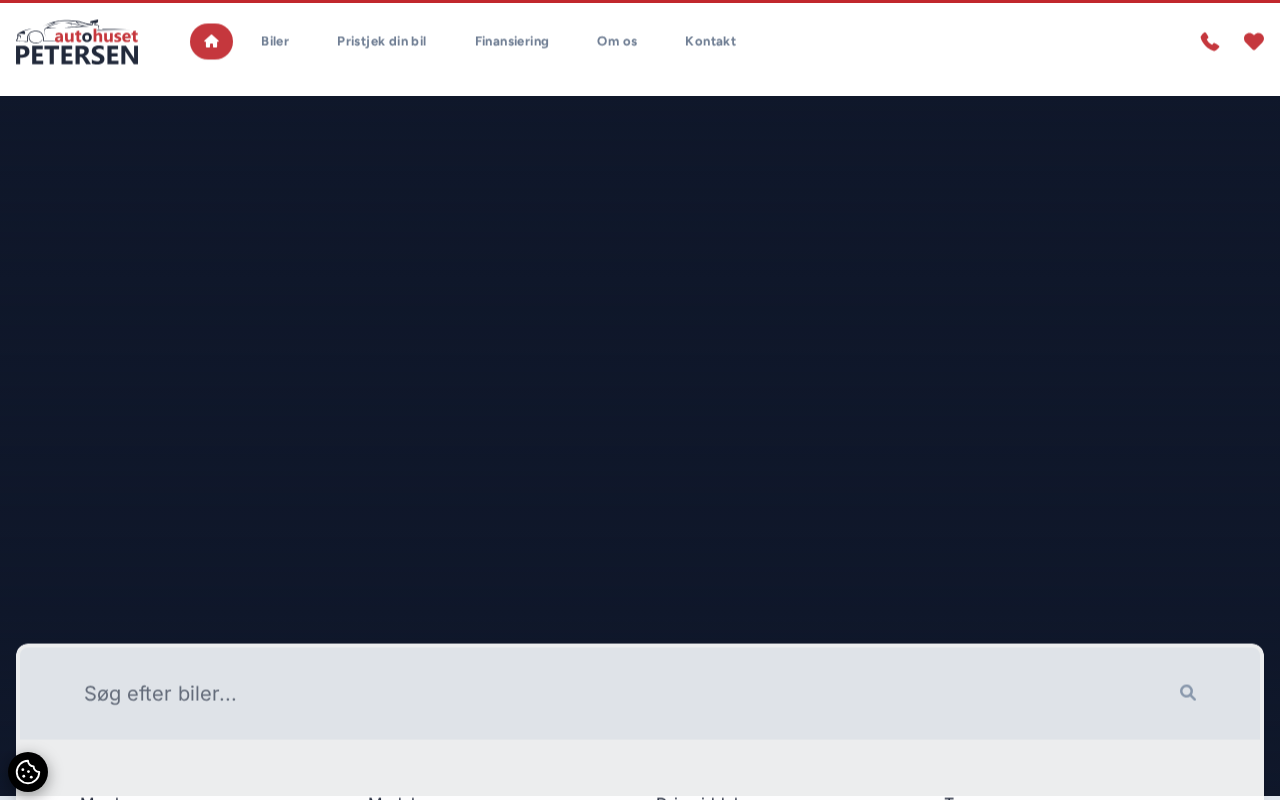
Task: Open favorites heart icon
Action: tap(1254, 42)
